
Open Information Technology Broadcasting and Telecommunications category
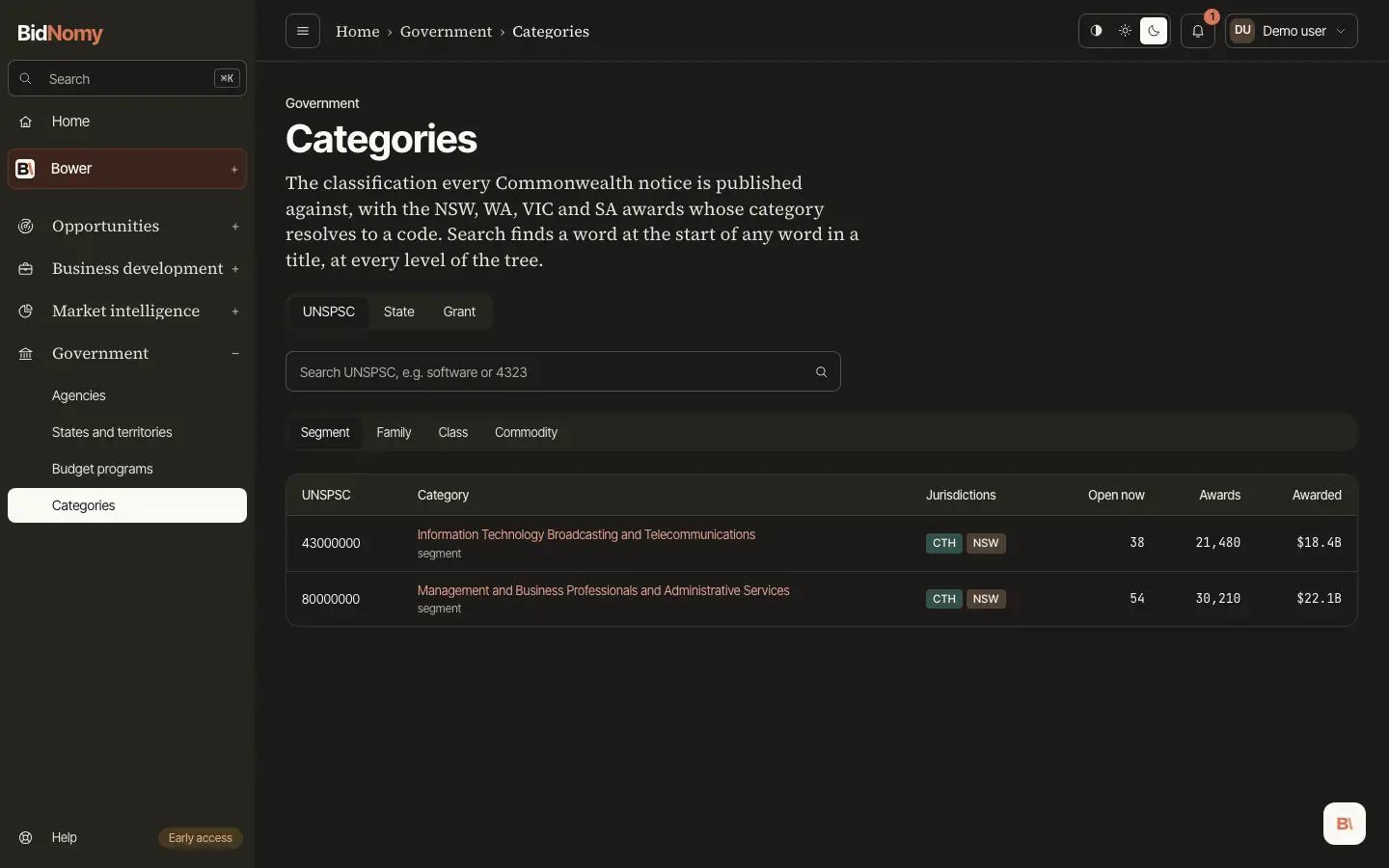(586, 535)
